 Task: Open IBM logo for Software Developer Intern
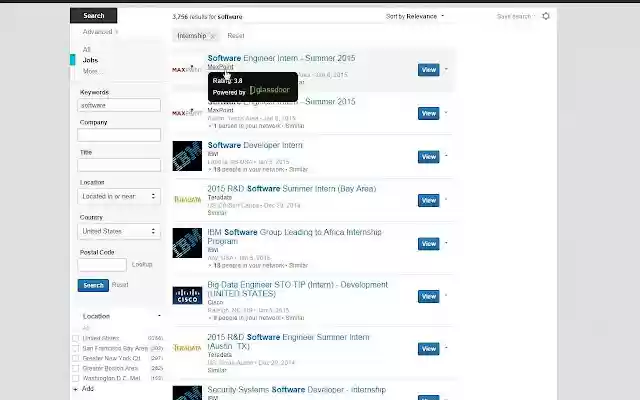tap(187, 156)
